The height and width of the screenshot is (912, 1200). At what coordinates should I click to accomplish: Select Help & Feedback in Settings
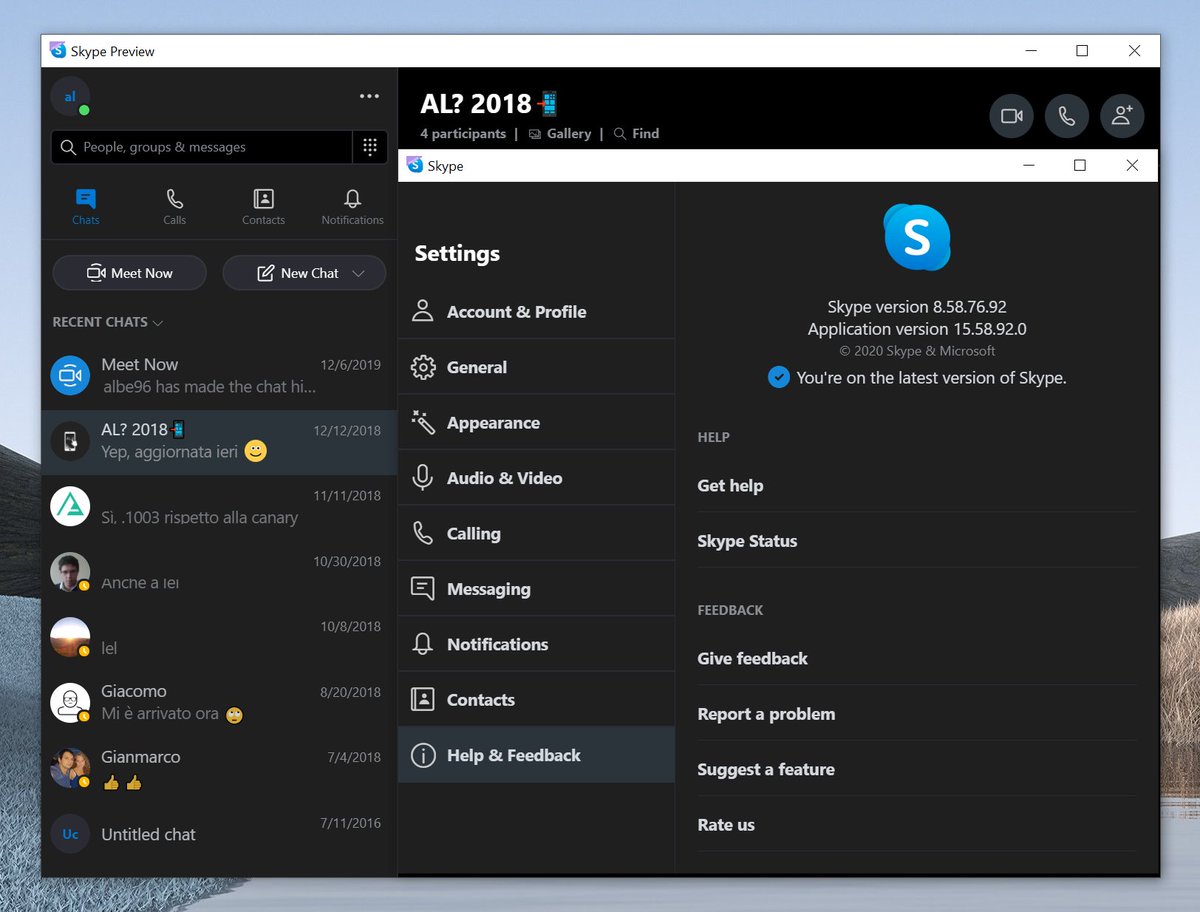[x=514, y=755]
